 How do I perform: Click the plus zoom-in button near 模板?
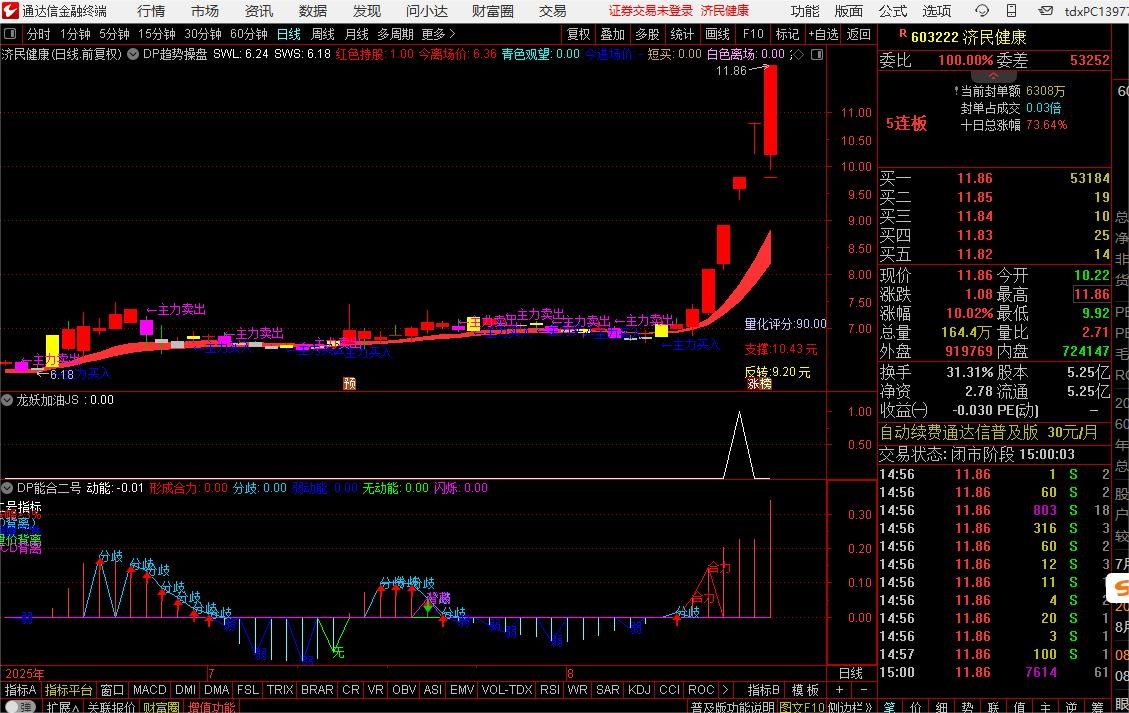840,690
